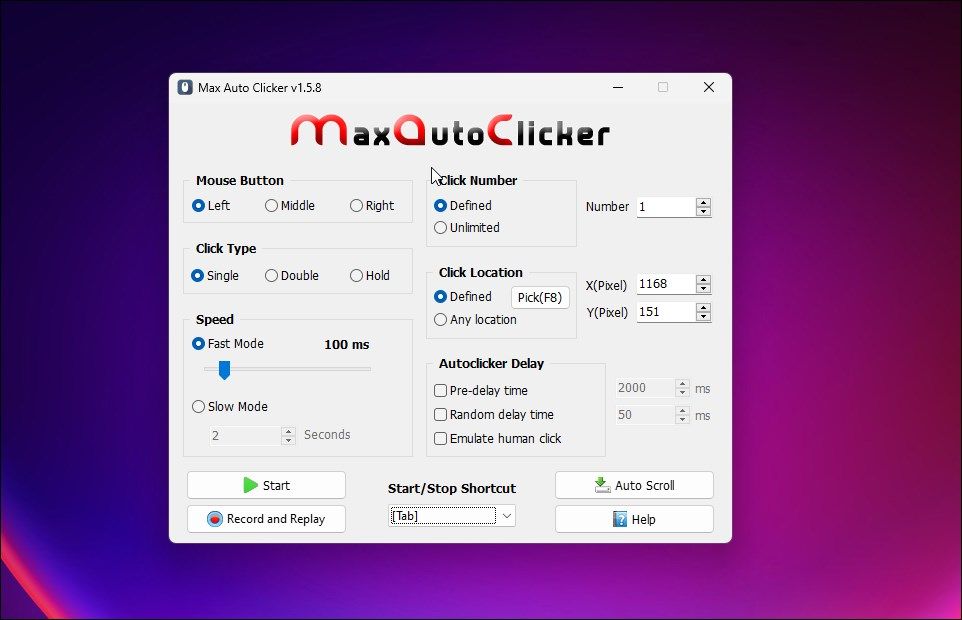
Task: Enable Random delay time checkbox
Action: pyautogui.click(x=493, y=415)
